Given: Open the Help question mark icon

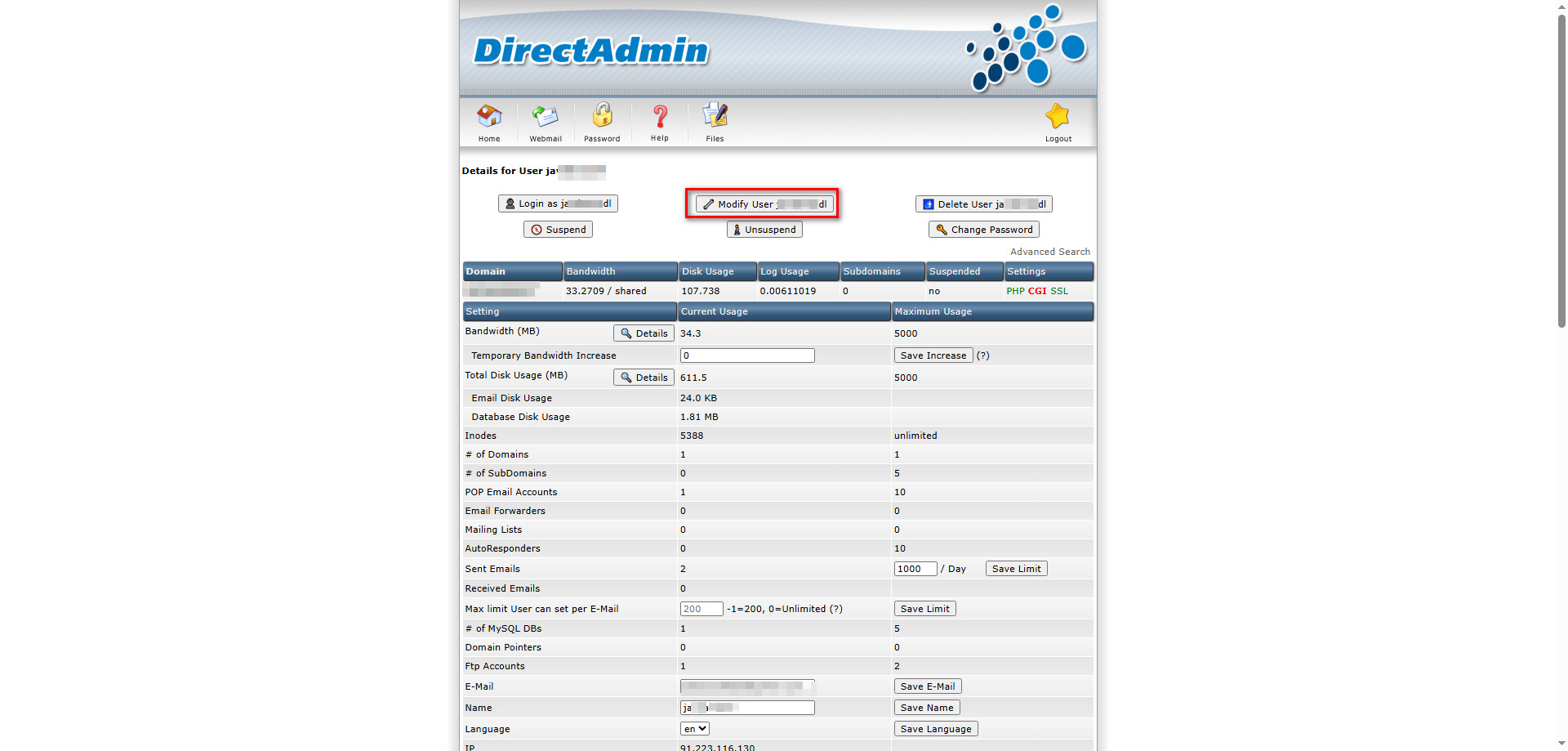Looking at the screenshot, I should point(659,117).
